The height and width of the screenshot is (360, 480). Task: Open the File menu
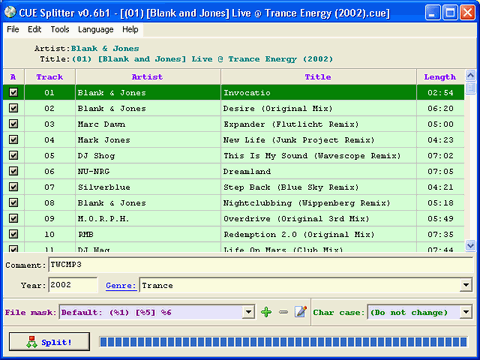click(x=13, y=29)
